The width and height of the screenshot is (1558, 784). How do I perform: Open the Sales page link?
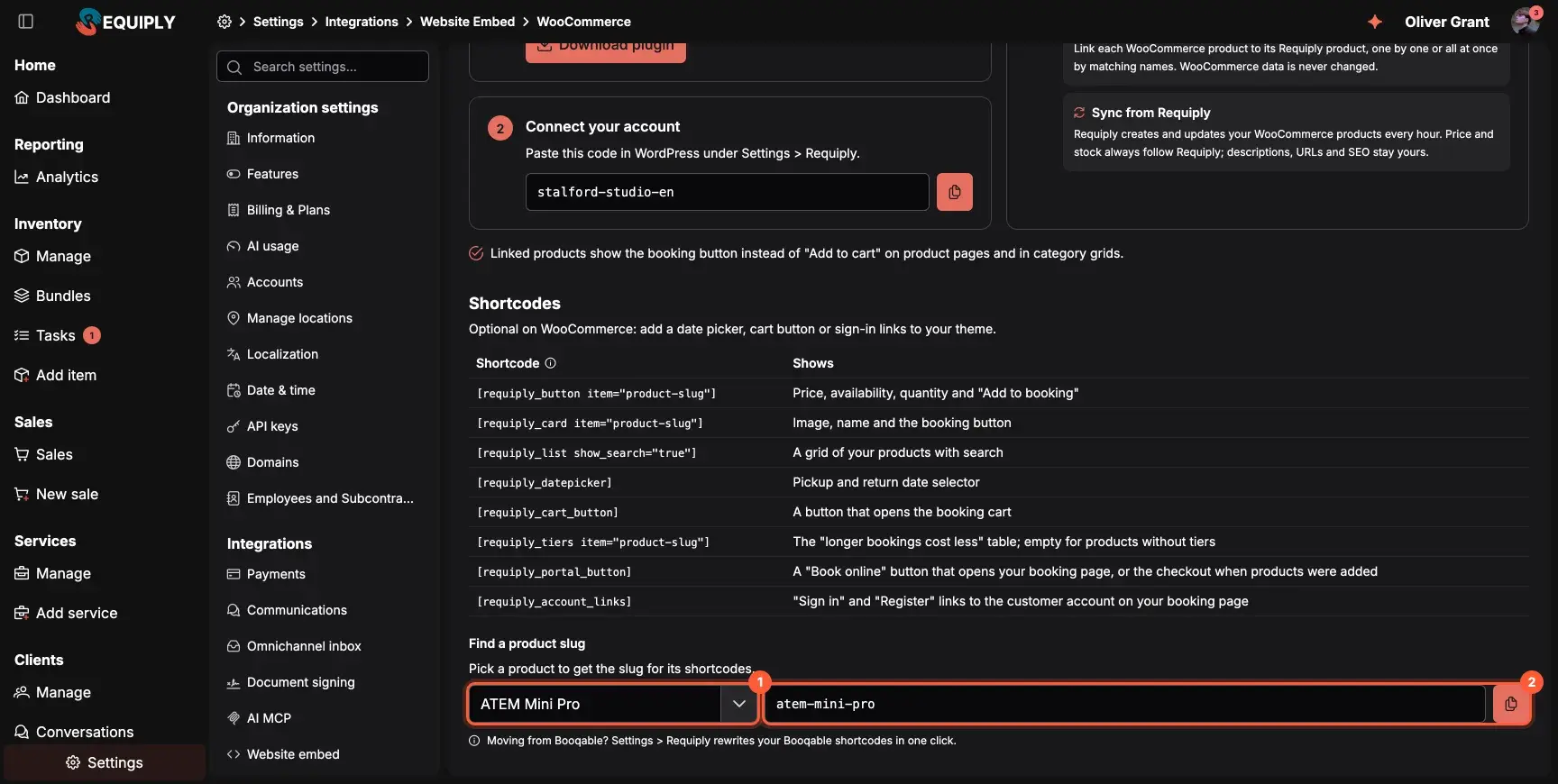point(43,454)
